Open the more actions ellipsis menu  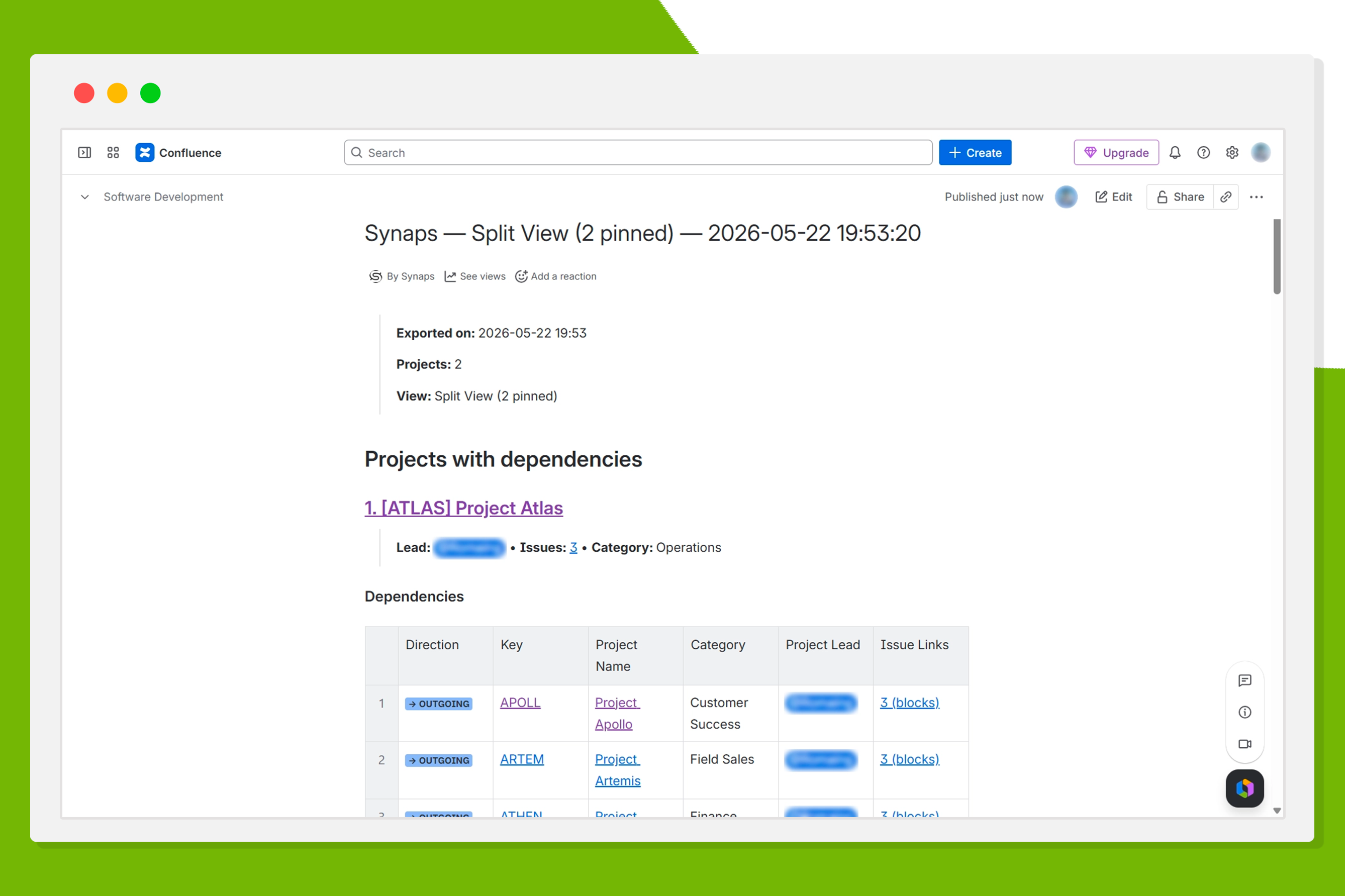[x=1256, y=197]
